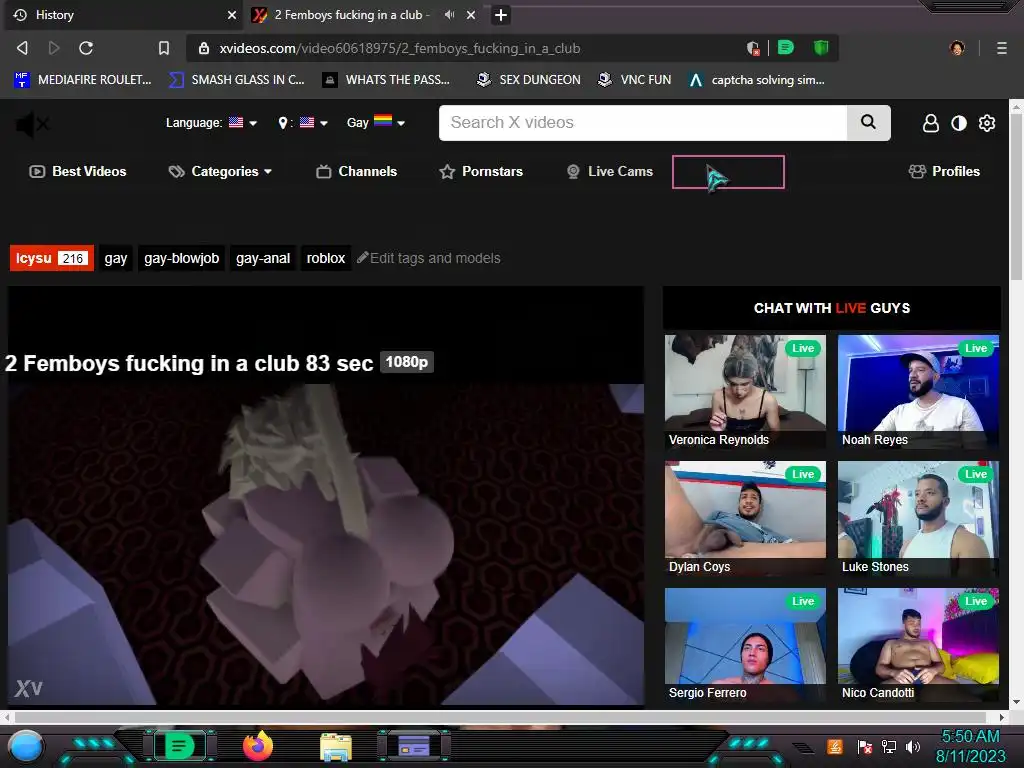Open File Explorer from the taskbar

point(336,747)
